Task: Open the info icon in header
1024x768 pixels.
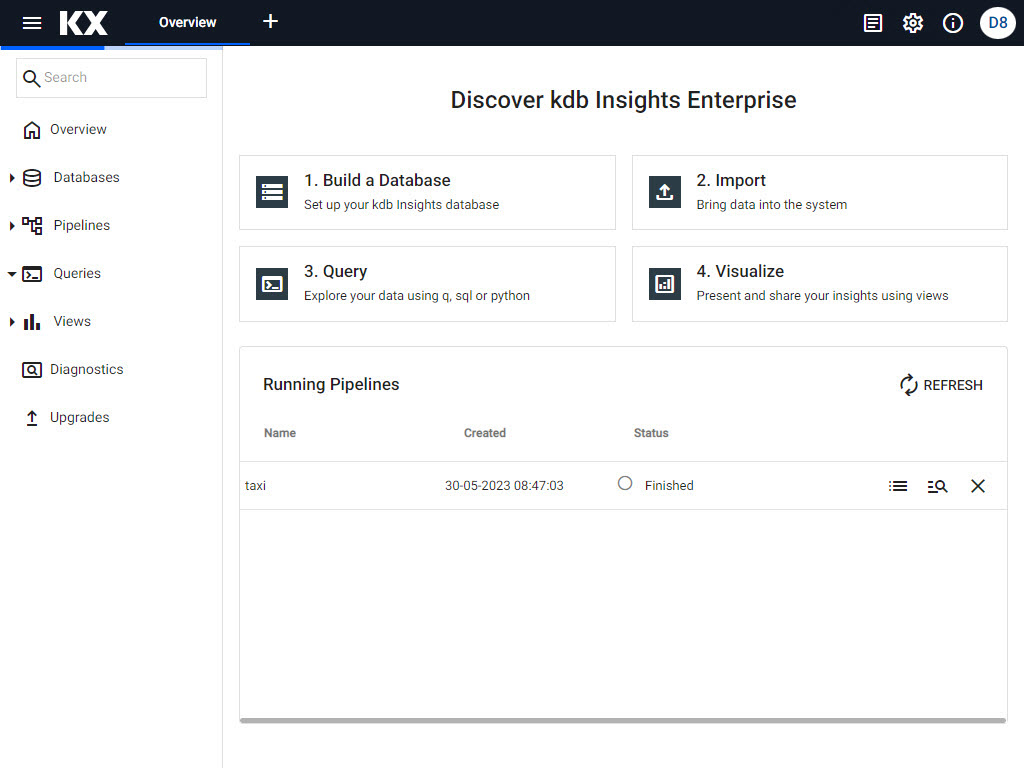Action: coord(953,24)
